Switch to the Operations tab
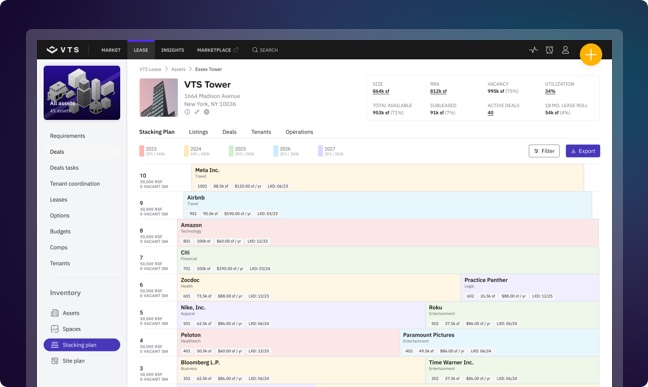The height and width of the screenshot is (387, 648). coord(299,132)
